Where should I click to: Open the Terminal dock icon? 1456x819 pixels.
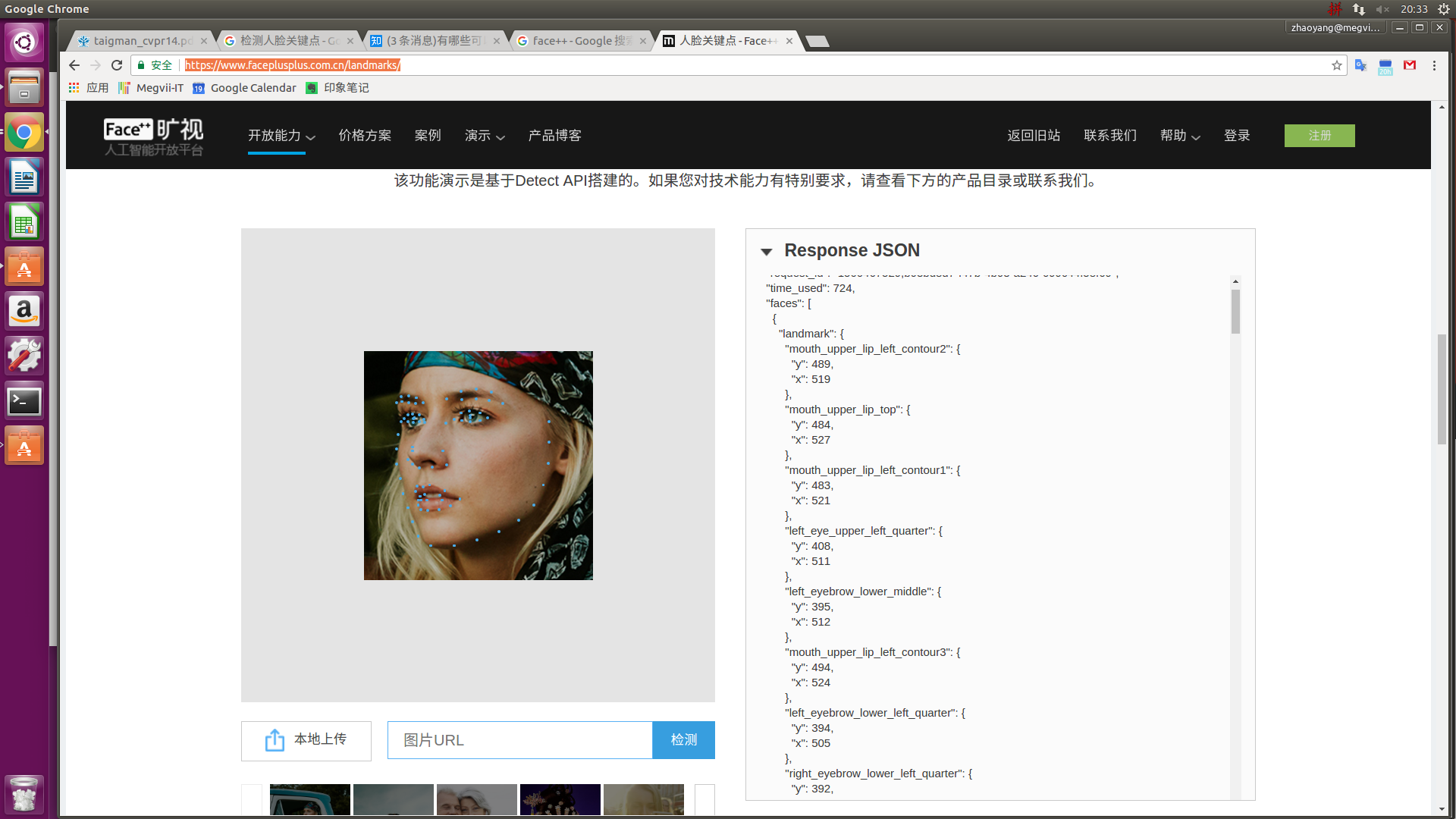[x=24, y=401]
